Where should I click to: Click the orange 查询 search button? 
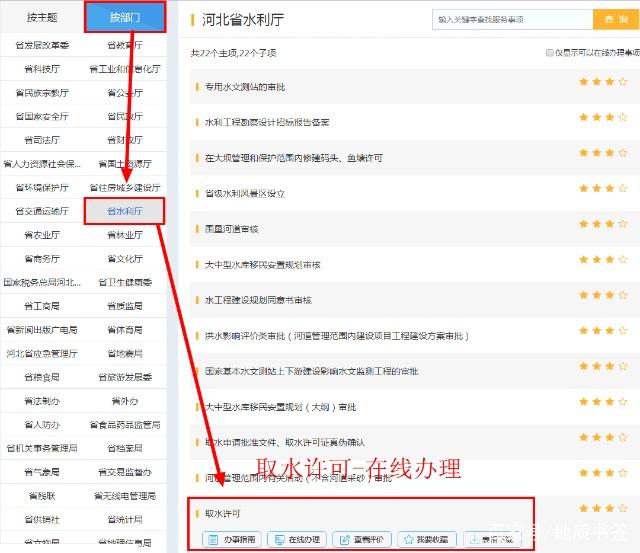[616, 19]
